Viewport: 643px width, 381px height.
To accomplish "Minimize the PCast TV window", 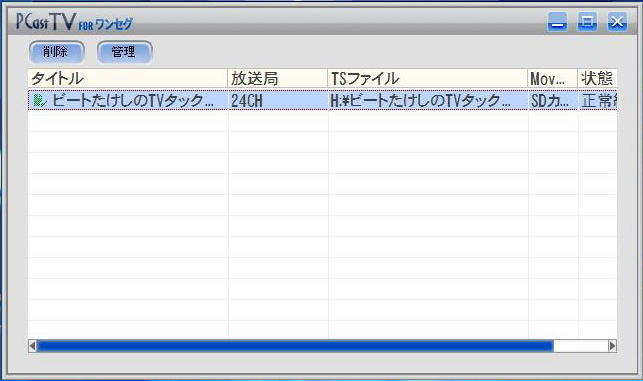I will pyautogui.click(x=557, y=22).
